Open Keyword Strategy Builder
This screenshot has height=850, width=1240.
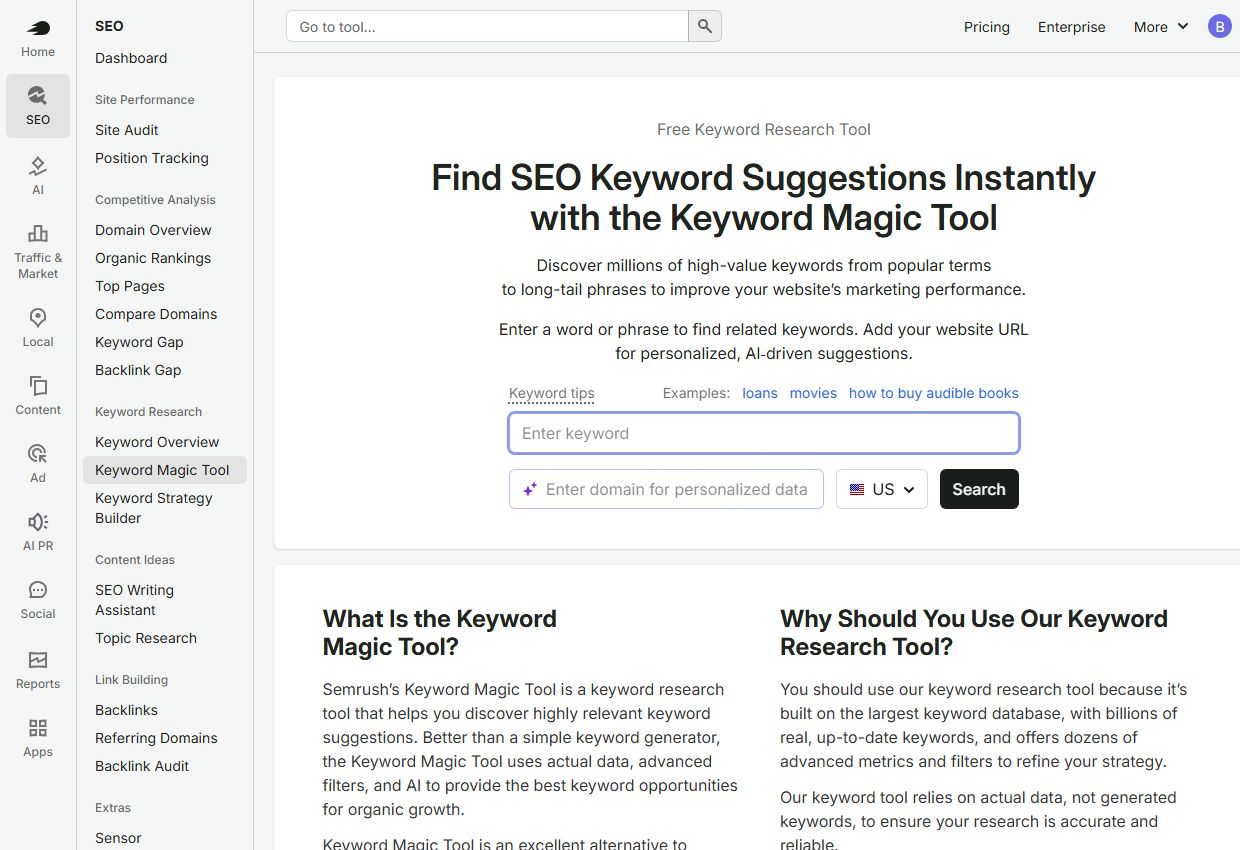coord(154,508)
